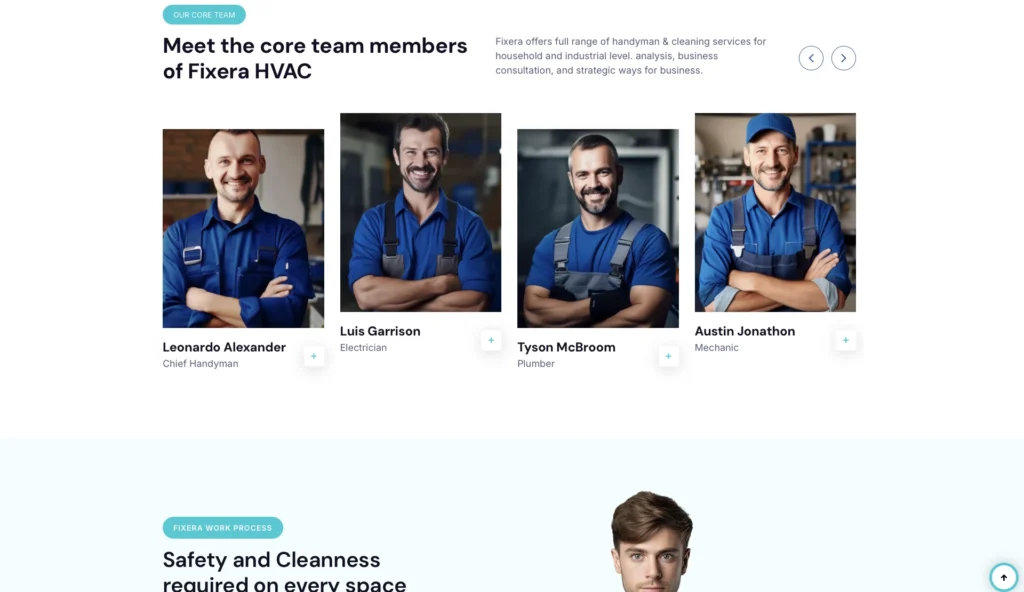Click the Safety and Cleanness heading
Screen dimensions: 1024x592
point(284,570)
